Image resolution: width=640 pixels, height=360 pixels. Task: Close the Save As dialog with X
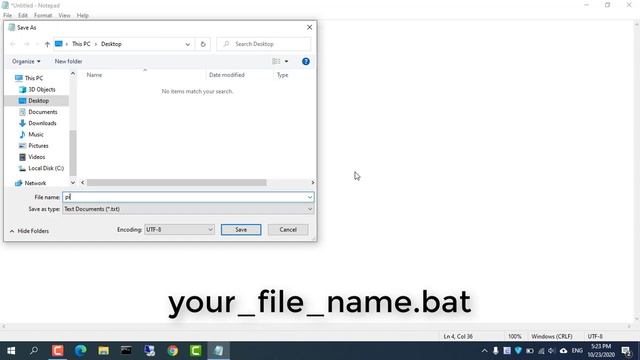pyautogui.click(x=309, y=27)
